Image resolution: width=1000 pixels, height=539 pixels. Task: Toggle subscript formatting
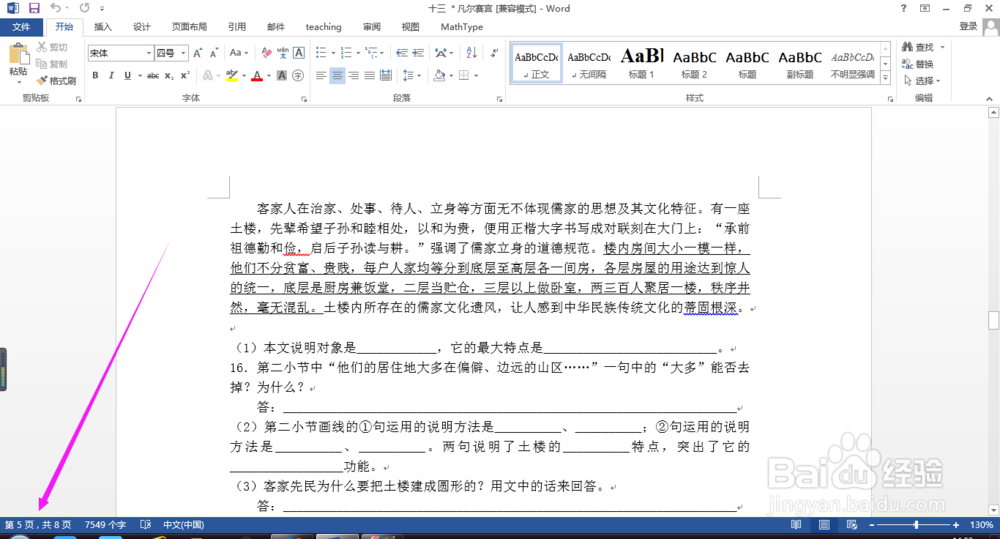[x=169, y=75]
